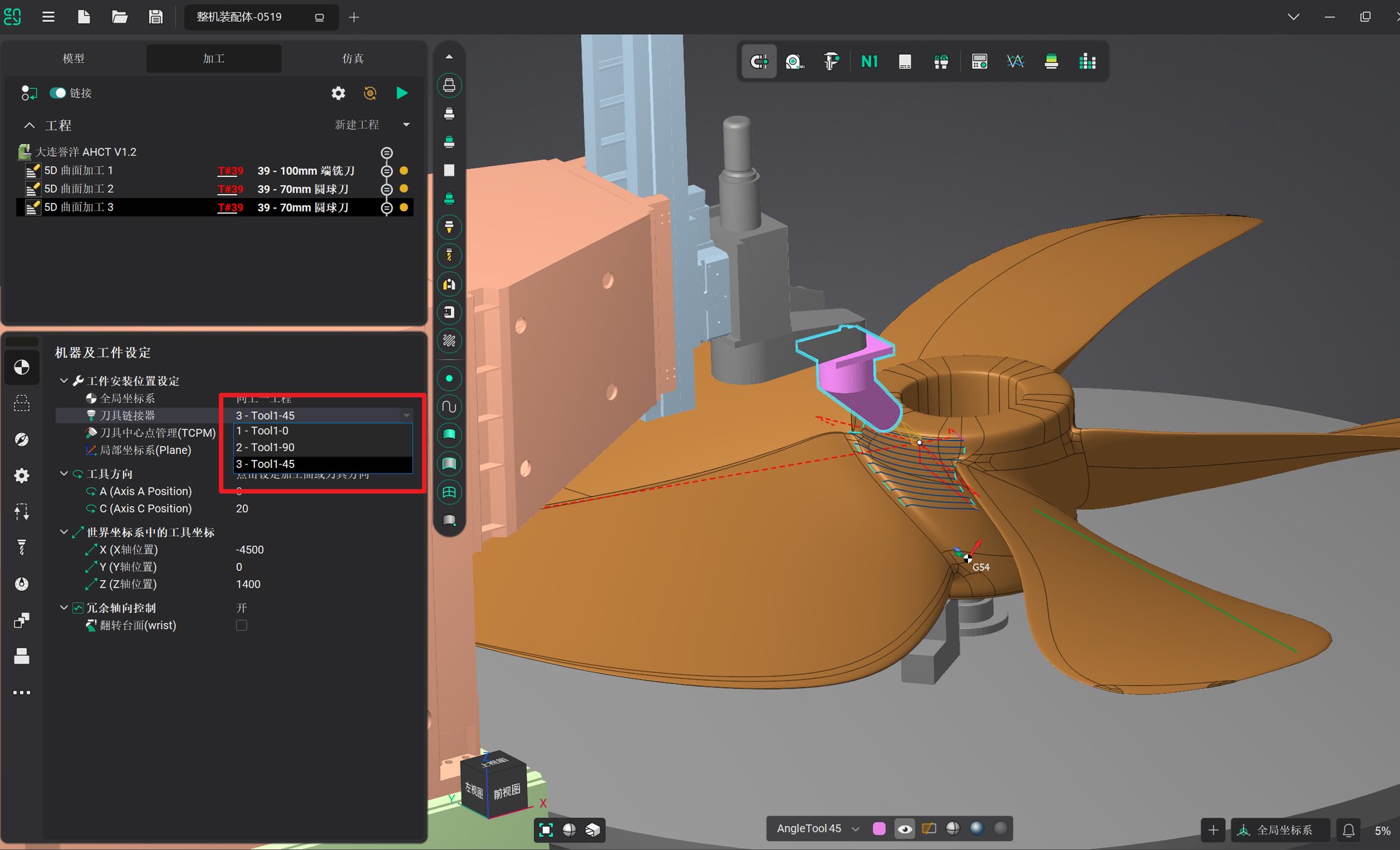1400x850 pixels.
Task: Select the N1 toolbar icon
Action: click(869, 61)
